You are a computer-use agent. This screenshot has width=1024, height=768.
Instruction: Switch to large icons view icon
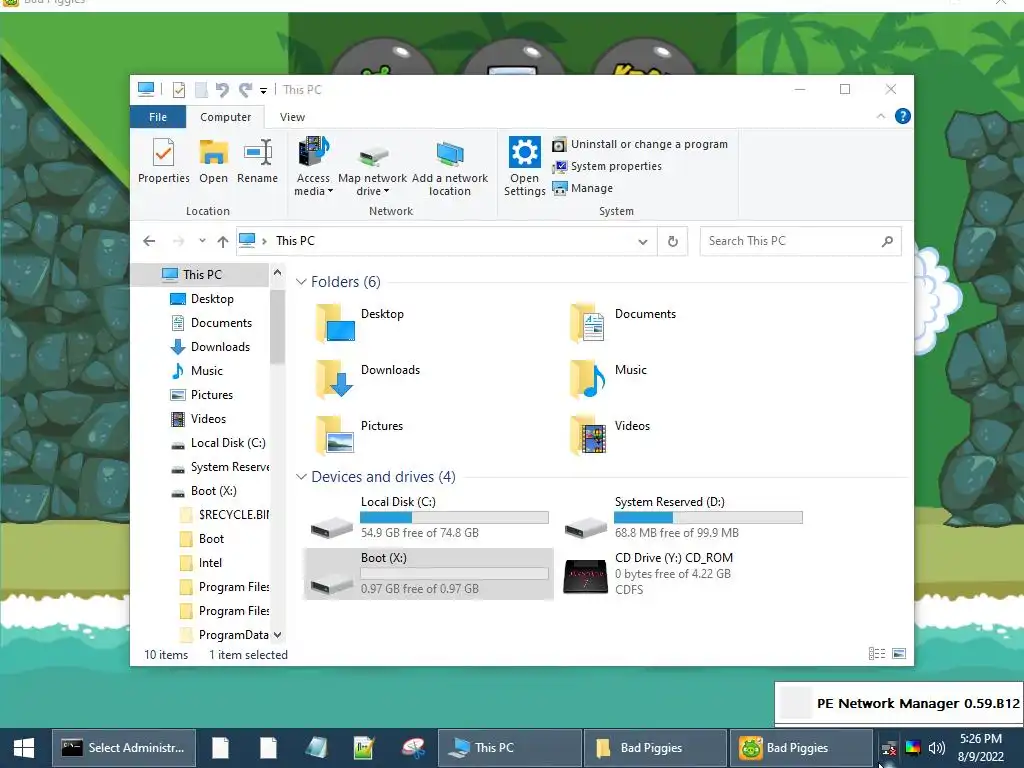(899, 654)
